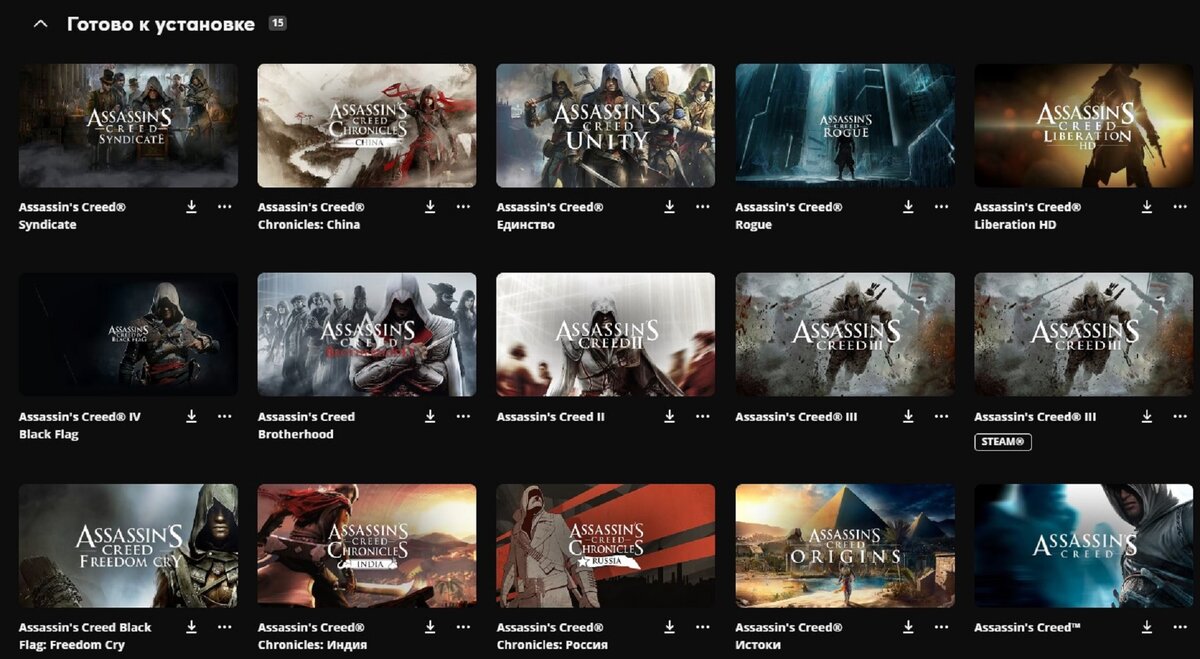Open more options for Assassin's Creed Syndicate
This screenshot has width=1200, height=659.
tap(224, 206)
